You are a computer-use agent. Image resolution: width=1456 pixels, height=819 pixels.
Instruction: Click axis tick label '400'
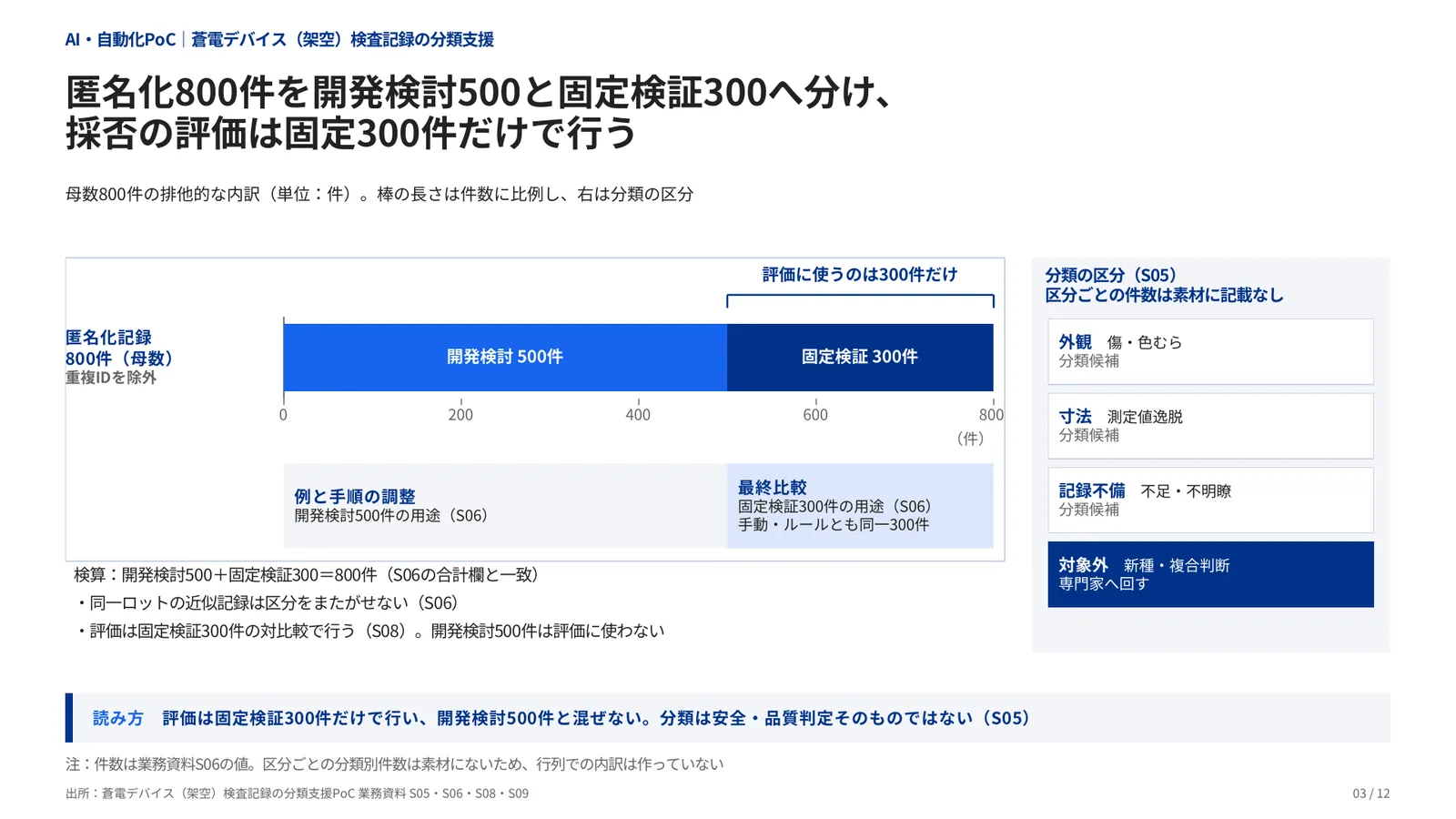click(638, 415)
